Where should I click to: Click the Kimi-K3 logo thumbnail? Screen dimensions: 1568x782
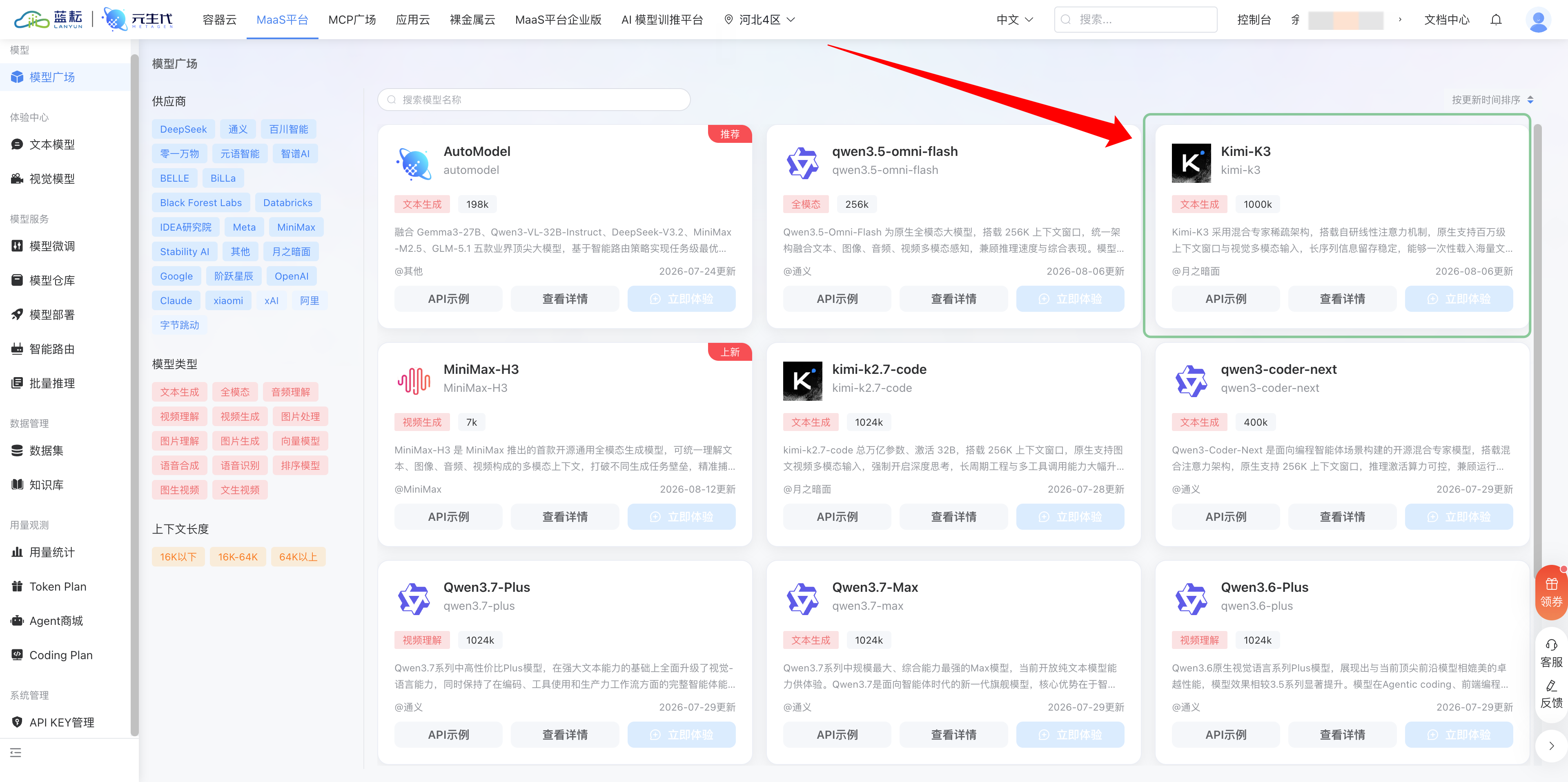(x=1191, y=162)
